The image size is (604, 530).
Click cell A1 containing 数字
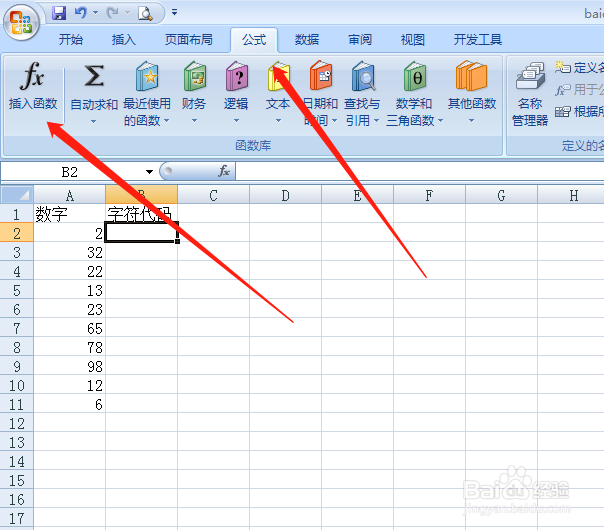click(69, 214)
